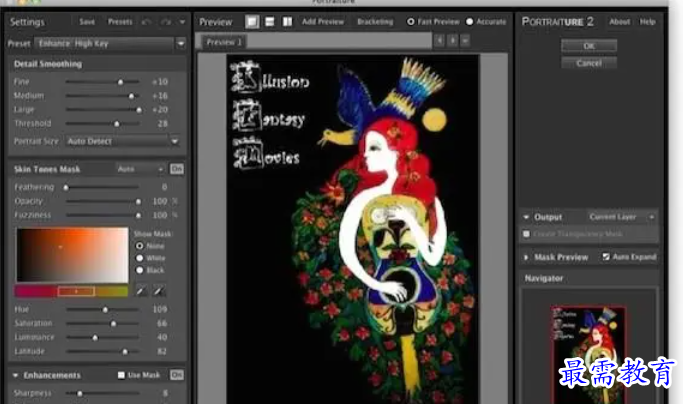Open the Help link
This screenshot has height=404, width=683.
point(647,21)
